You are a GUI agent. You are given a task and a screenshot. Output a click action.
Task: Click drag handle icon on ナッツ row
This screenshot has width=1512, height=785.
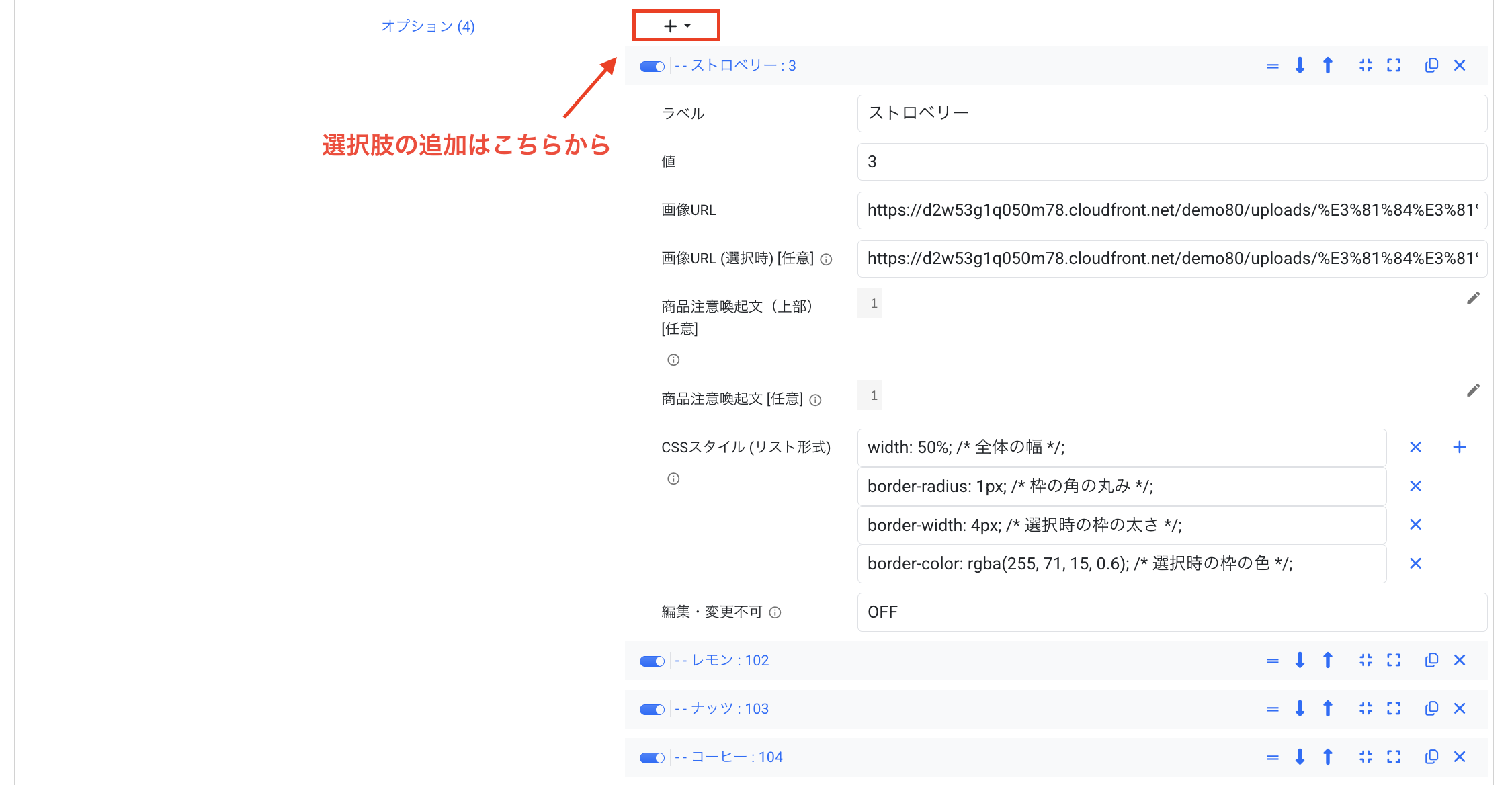click(1272, 709)
